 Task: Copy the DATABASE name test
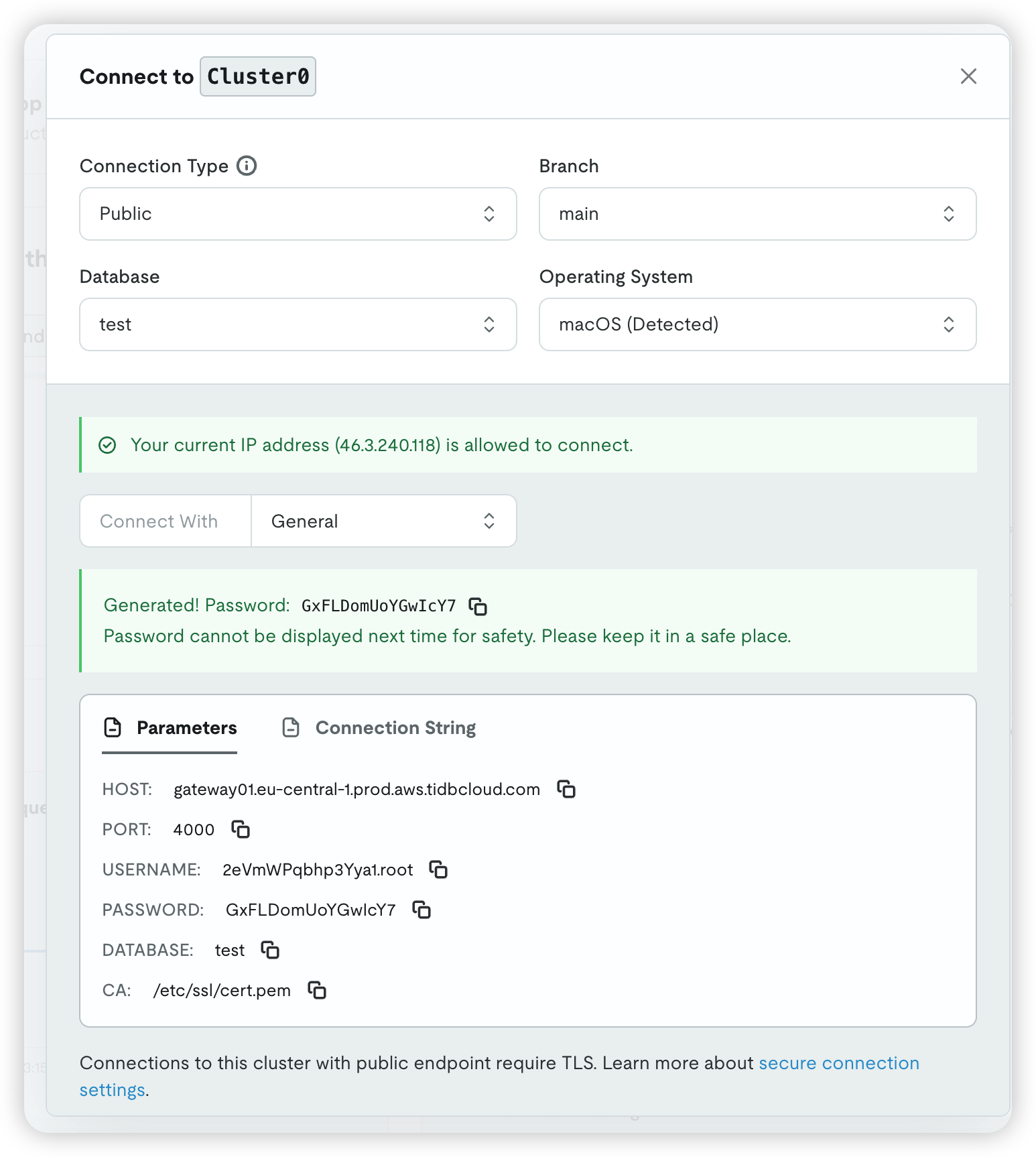pyautogui.click(x=270, y=950)
